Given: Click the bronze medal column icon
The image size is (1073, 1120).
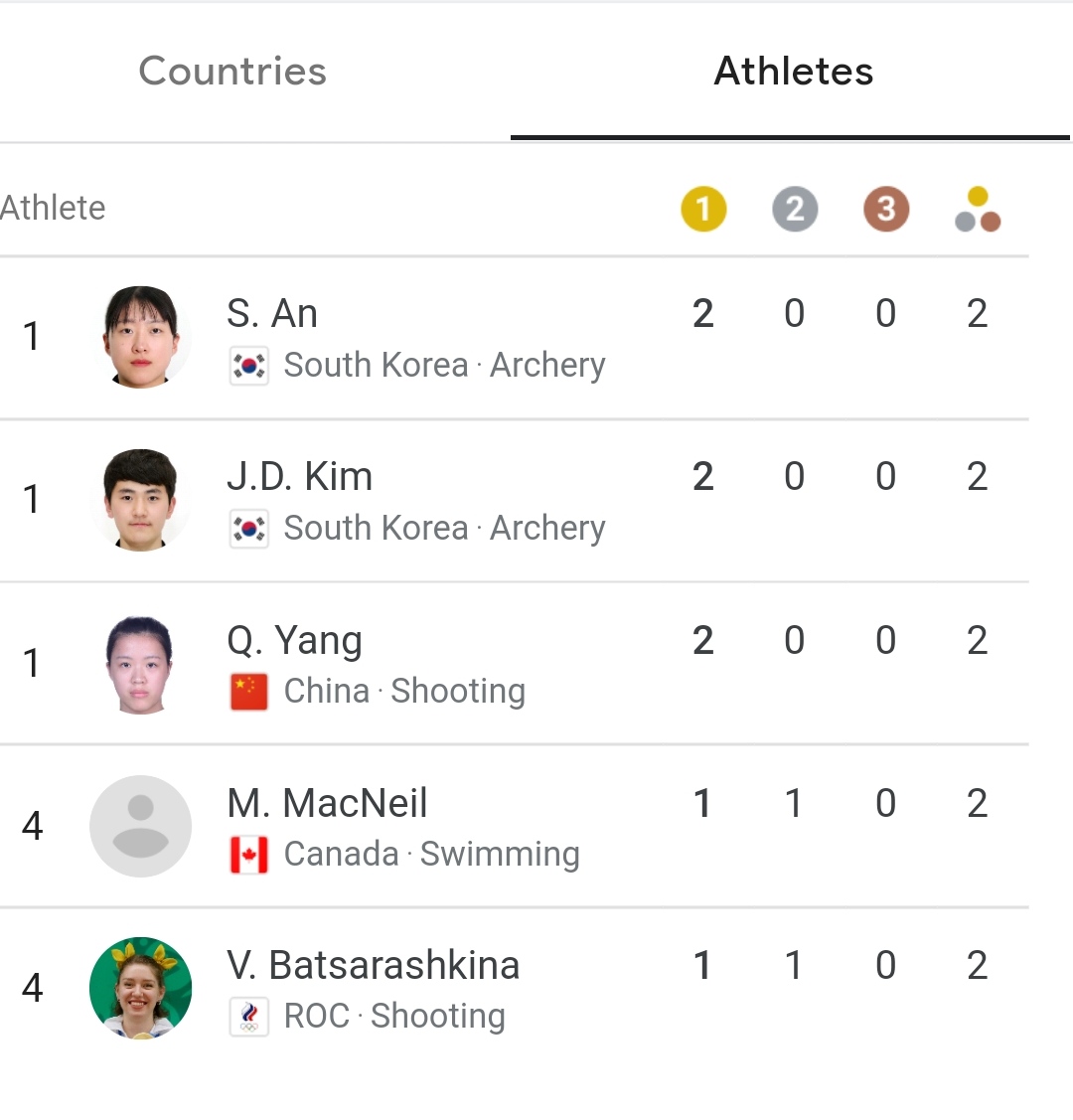Looking at the screenshot, I should [x=886, y=210].
